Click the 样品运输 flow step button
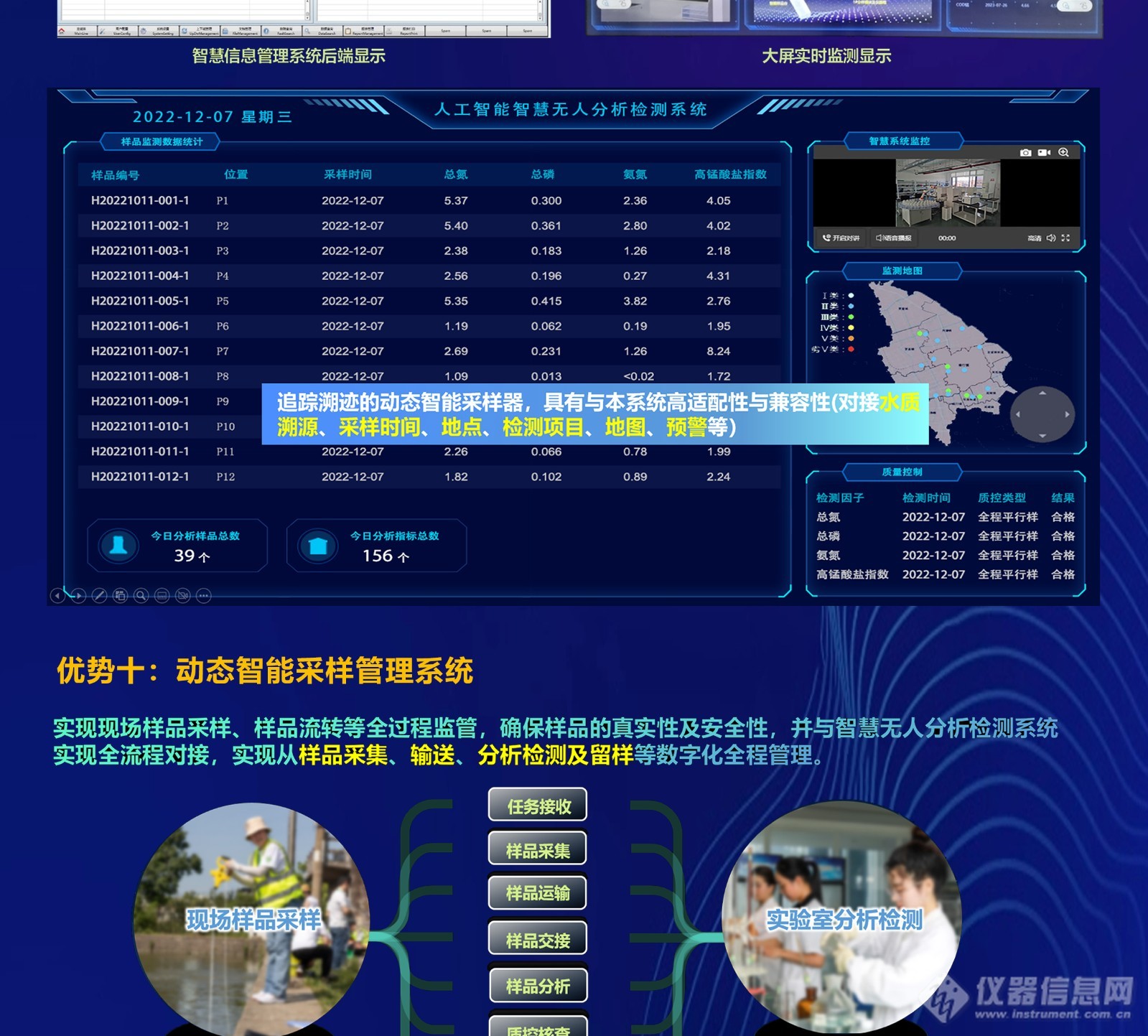Viewport: 1148px width, 1036px height. pos(538,892)
